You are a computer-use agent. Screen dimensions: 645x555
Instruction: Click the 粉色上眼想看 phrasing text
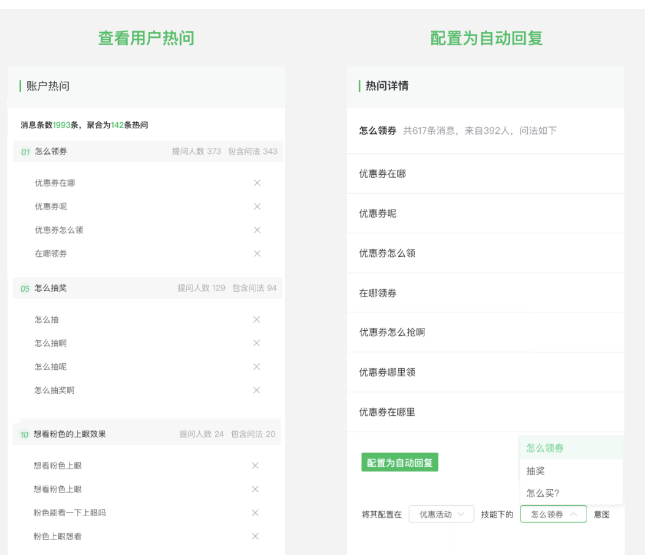[x=58, y=536]
